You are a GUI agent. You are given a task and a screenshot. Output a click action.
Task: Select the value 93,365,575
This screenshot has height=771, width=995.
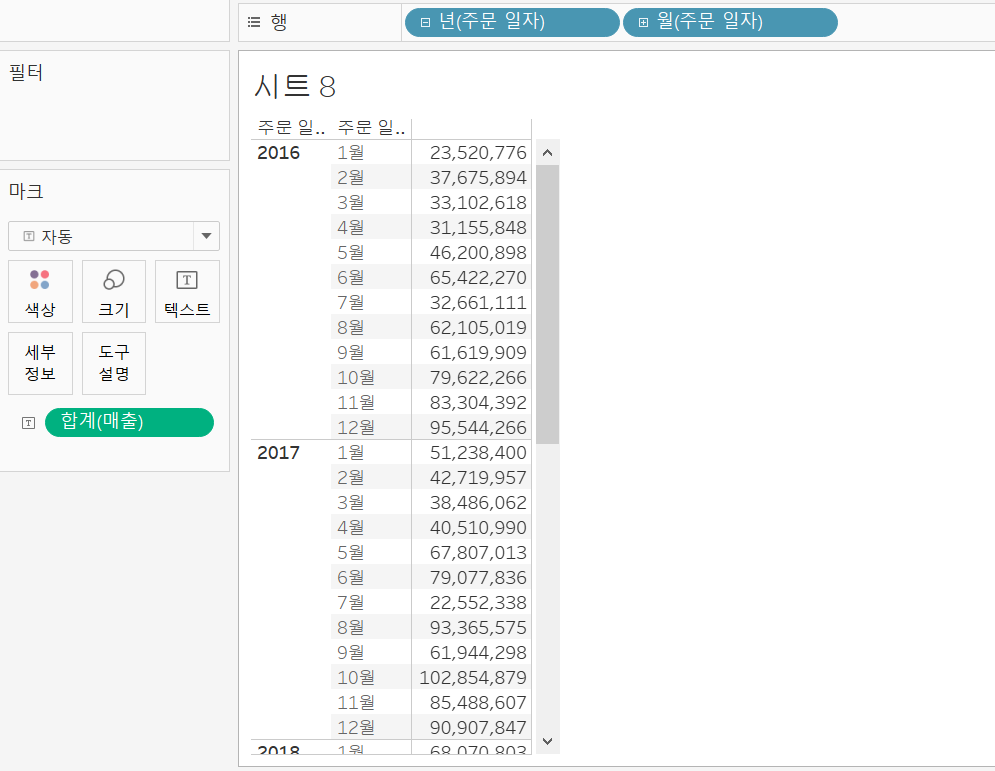478,628
